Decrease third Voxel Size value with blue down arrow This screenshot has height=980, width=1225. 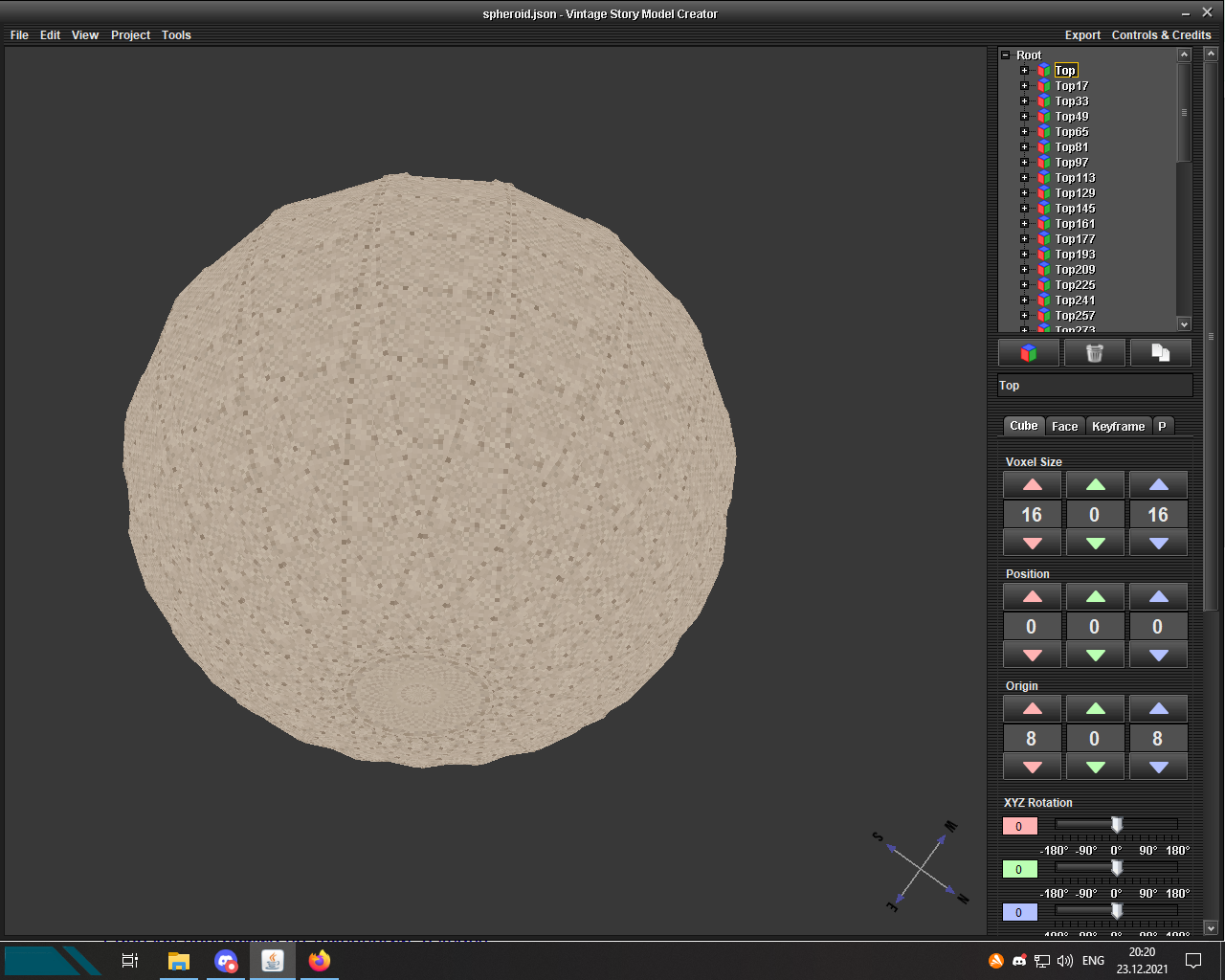pos(1158,544)
